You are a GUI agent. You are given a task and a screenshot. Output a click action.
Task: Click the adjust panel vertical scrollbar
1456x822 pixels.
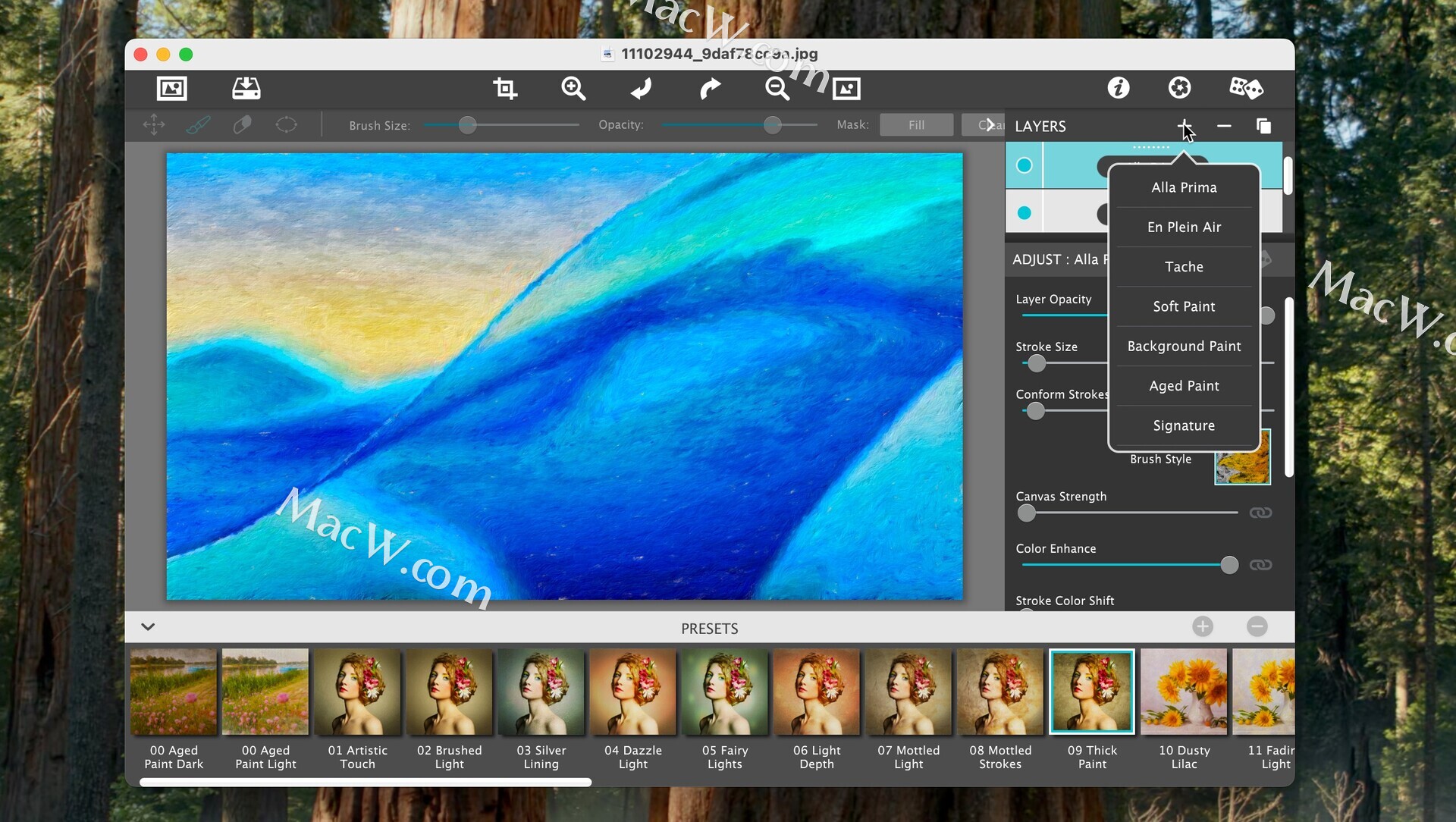(1288, 387)
